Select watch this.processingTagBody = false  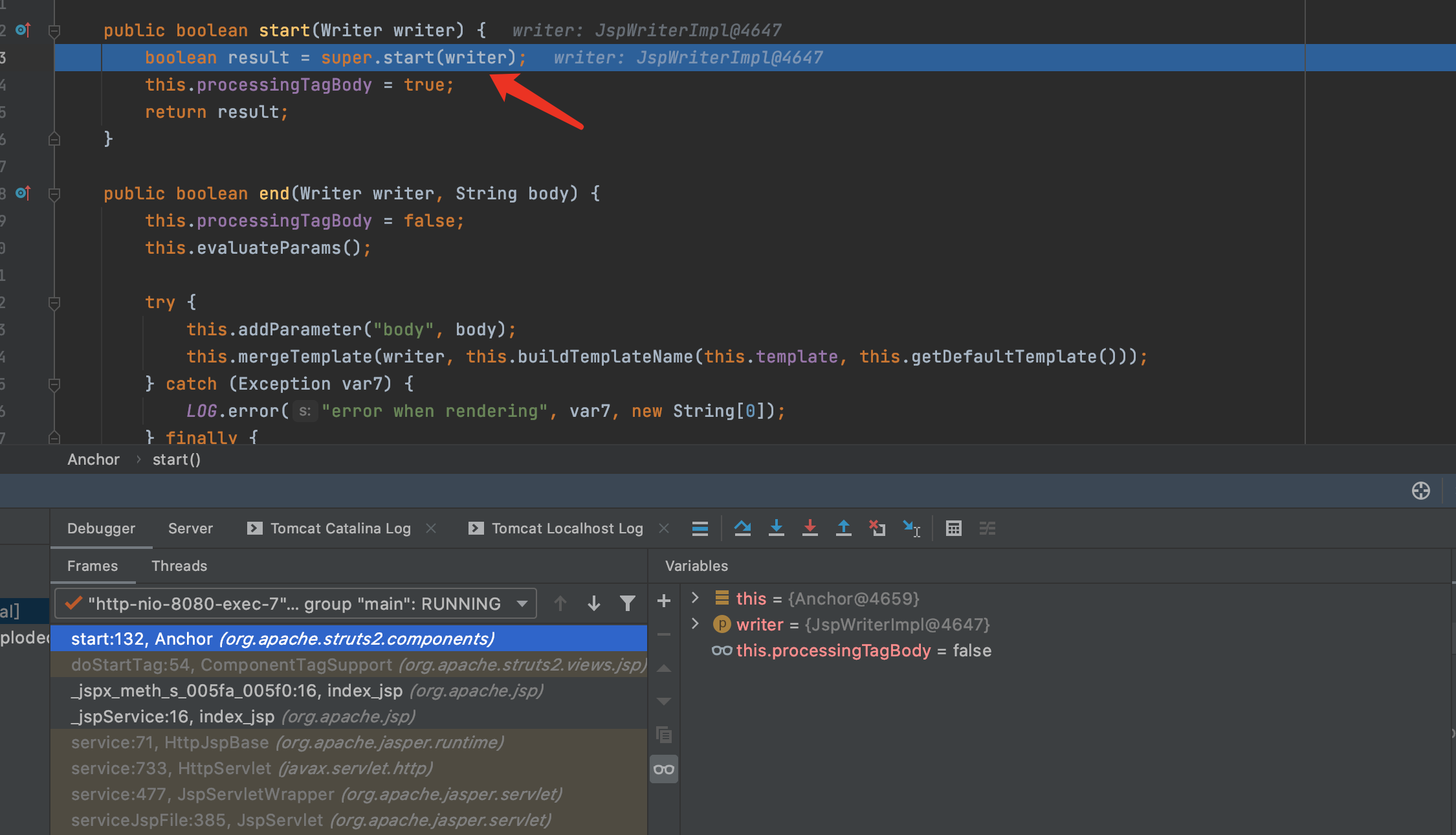(x=852, y=651)
